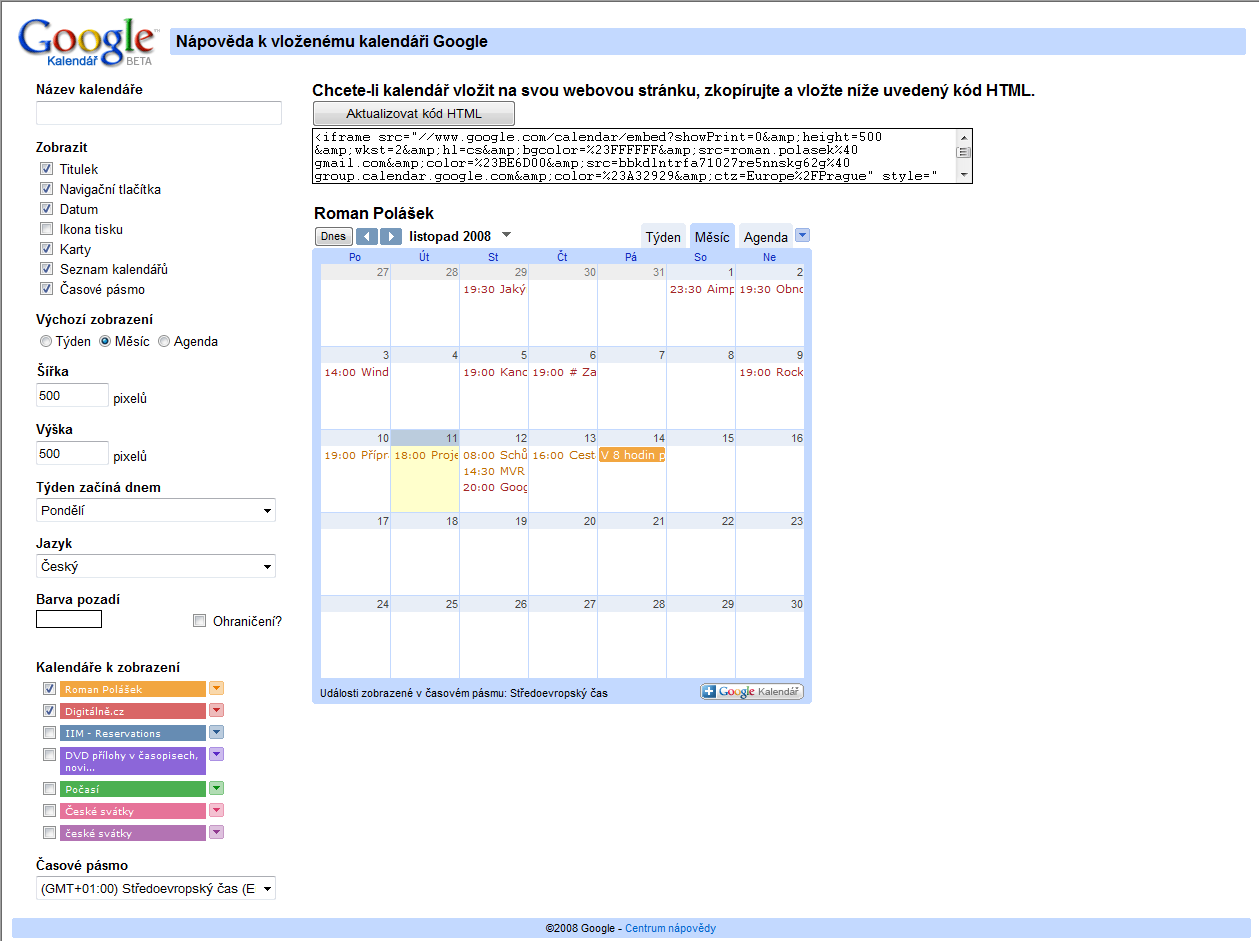Toggle the Navigační tlačítka checkbox
The width and height of the screenshot is (1259, 941).
(x=46, y=190)
